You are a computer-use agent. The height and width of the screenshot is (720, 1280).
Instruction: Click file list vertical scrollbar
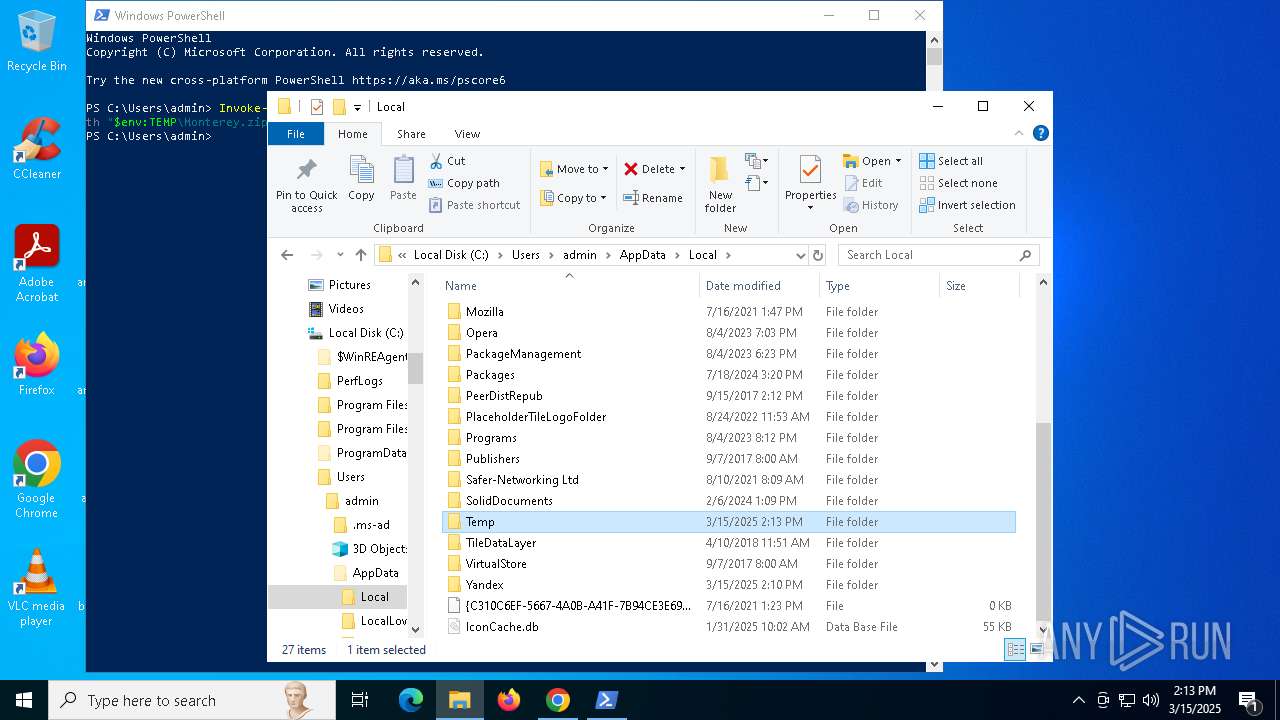tap(1043, 520)
